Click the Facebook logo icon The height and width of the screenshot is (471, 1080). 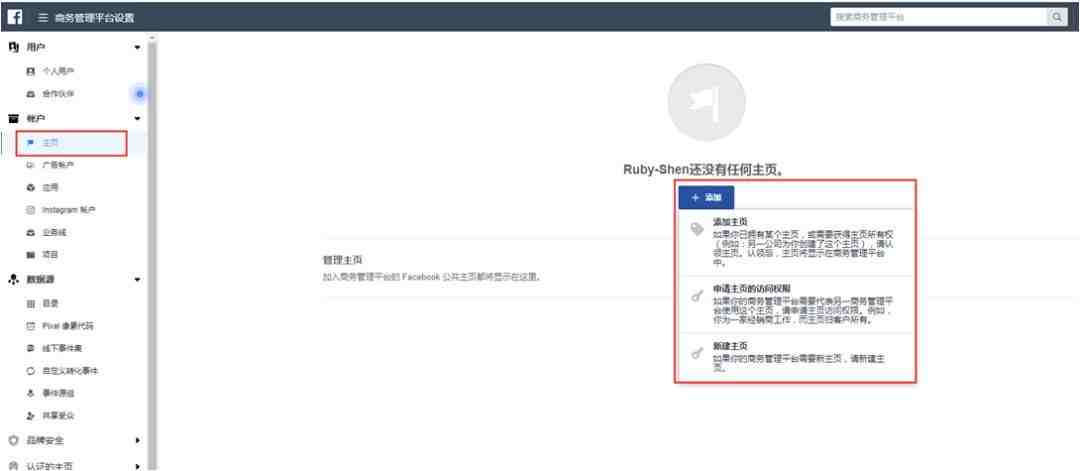coord(15,17)
